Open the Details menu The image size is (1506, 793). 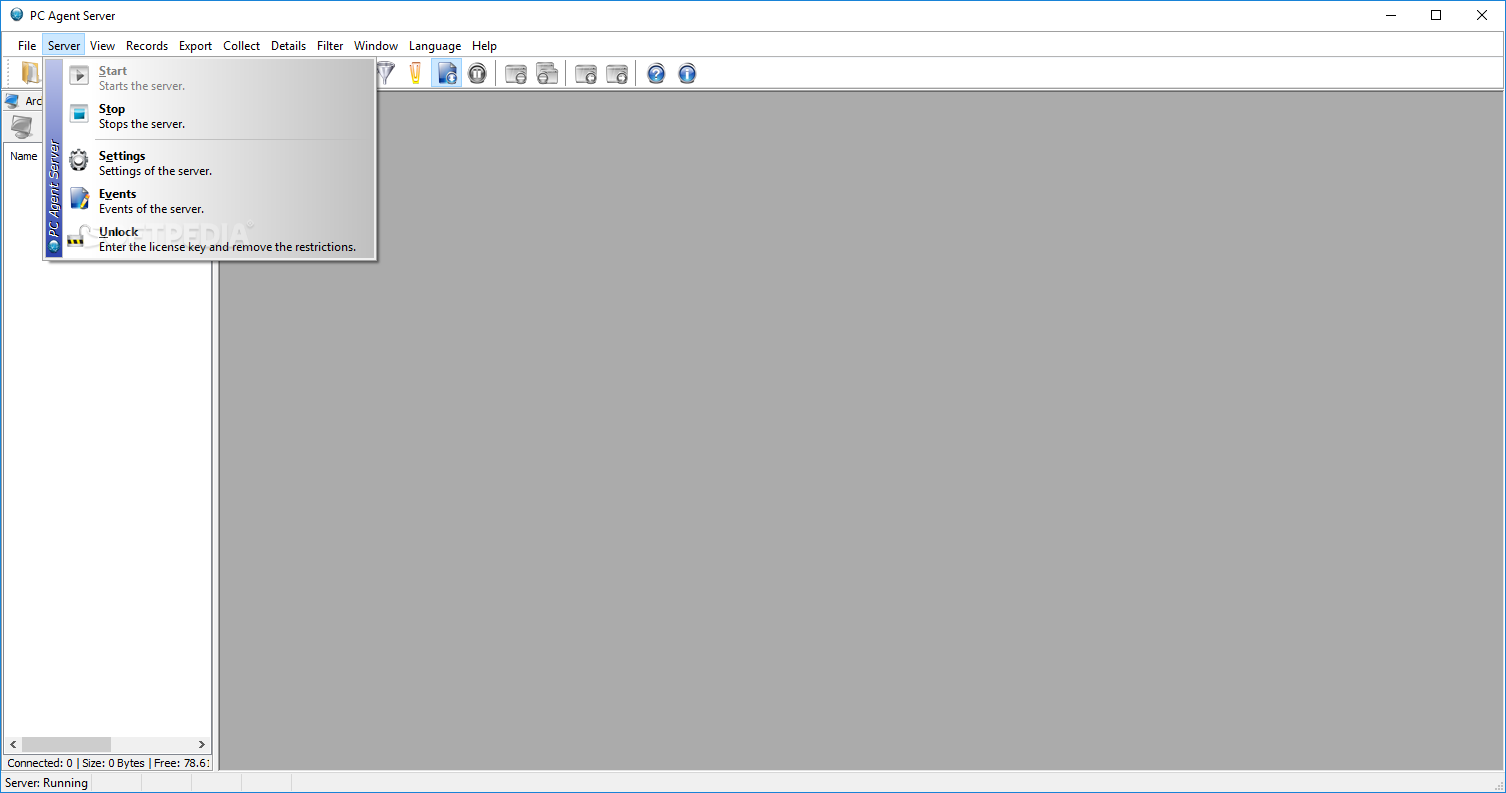pos(288,46)
